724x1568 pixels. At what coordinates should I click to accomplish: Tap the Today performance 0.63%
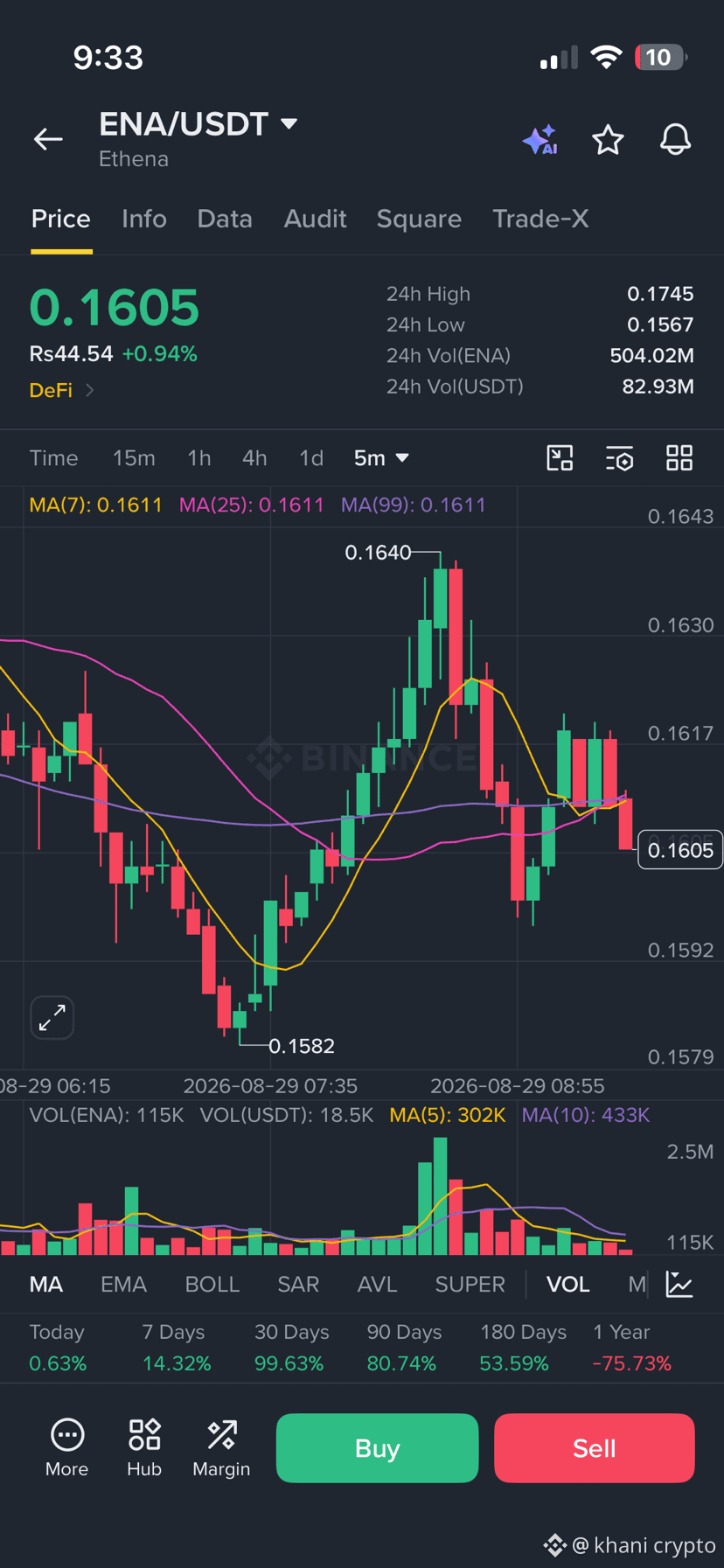[x=58, y=1363]
